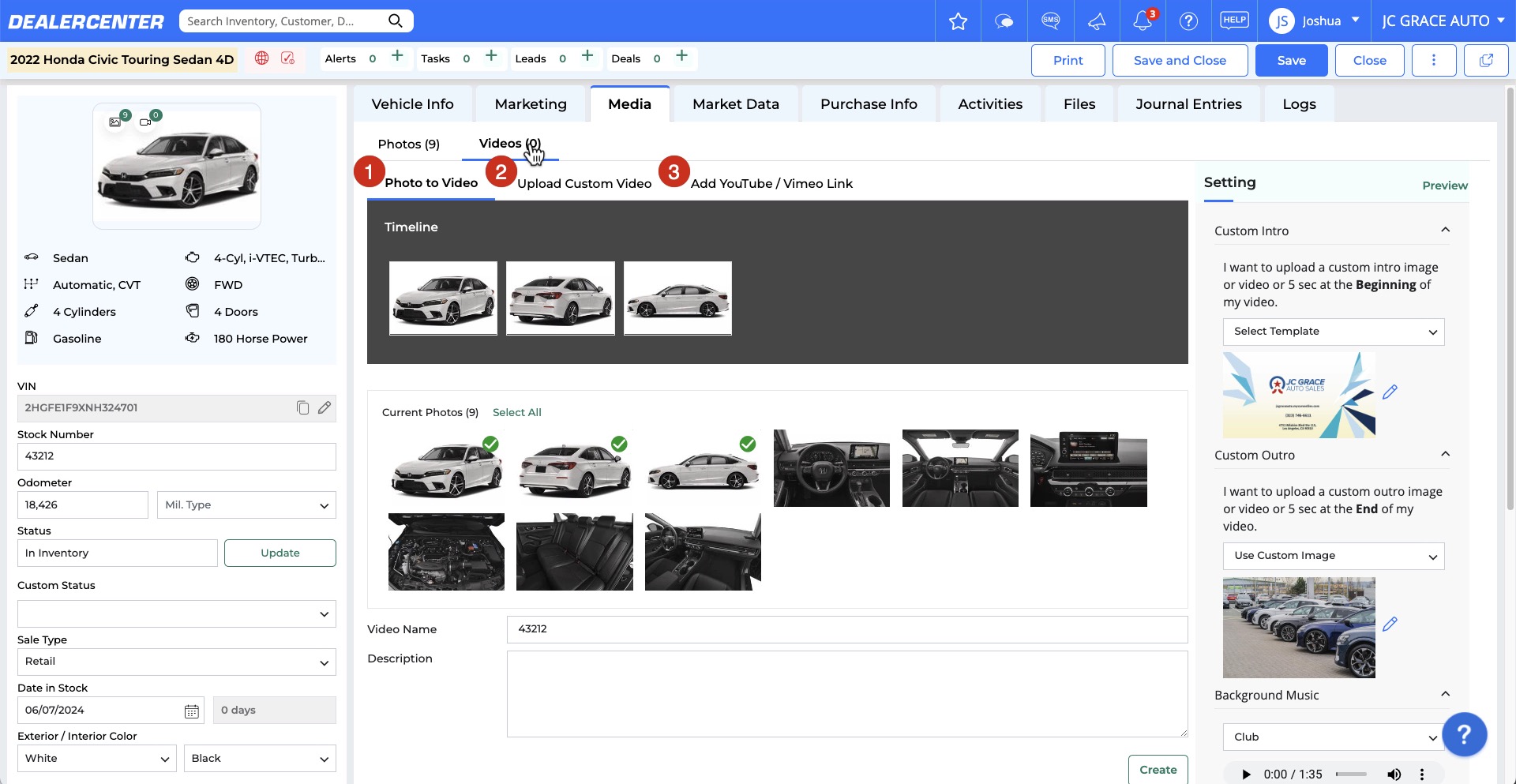Select the rear seats photo

pyautogui.click(x=575, y=552)
